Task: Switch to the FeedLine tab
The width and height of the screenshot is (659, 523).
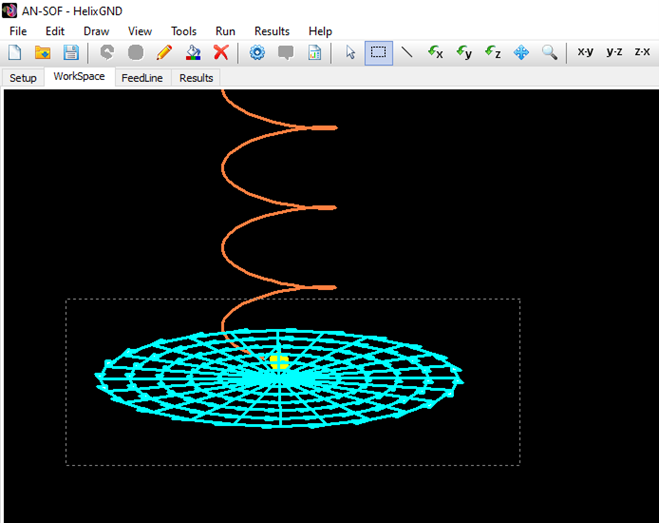Action: tap(142, 78)
